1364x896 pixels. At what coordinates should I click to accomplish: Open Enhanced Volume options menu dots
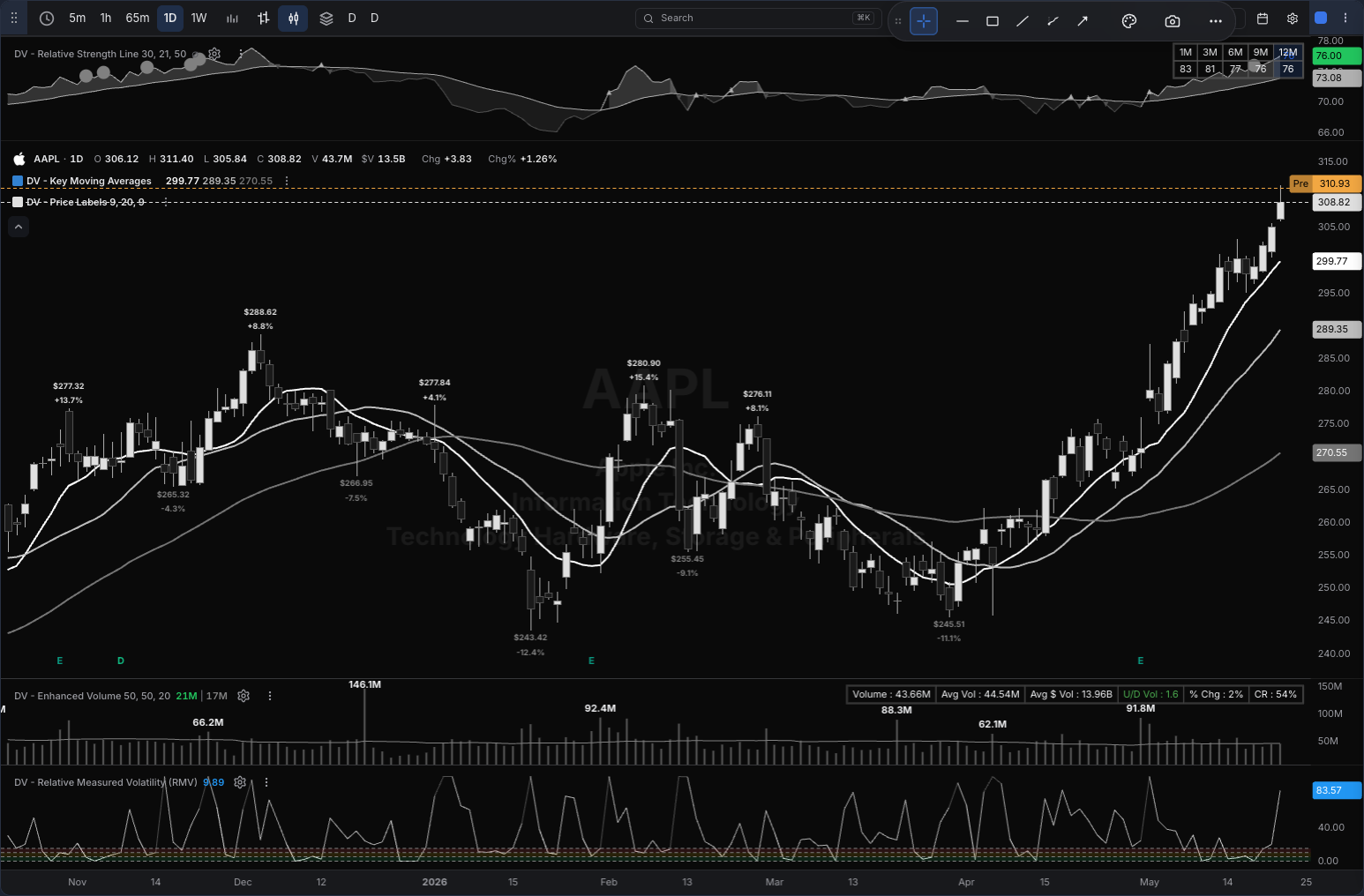[270, 696]
